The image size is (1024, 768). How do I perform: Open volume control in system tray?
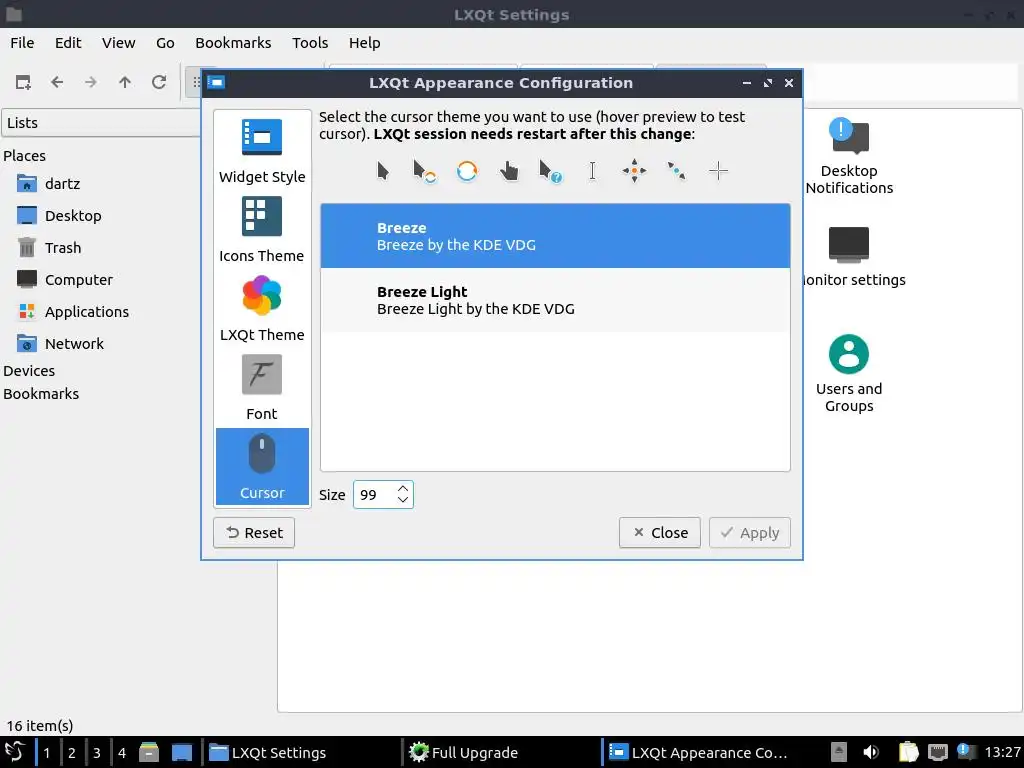pyautogui.click(x=871, y=752)
